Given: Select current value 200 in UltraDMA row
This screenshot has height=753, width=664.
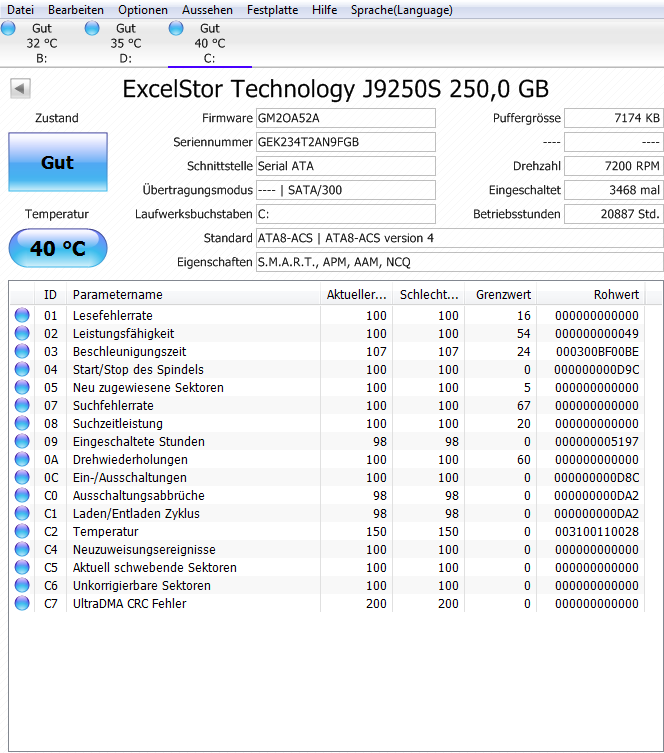Looking at the screenshot, I should tap(376, 604).
